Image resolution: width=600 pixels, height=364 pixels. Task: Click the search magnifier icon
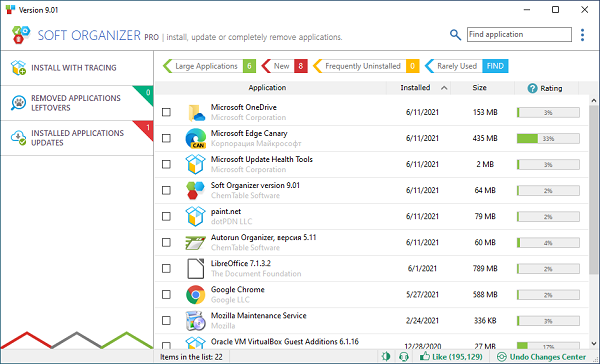pyautogui.click(x=455, y=35)
